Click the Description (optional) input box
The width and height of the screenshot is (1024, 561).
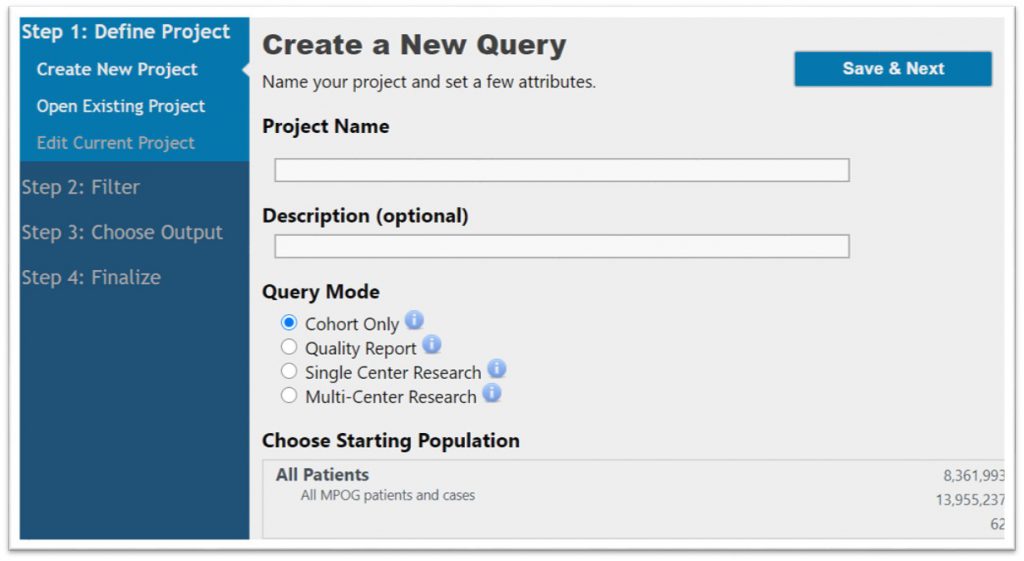click(562, 246)
